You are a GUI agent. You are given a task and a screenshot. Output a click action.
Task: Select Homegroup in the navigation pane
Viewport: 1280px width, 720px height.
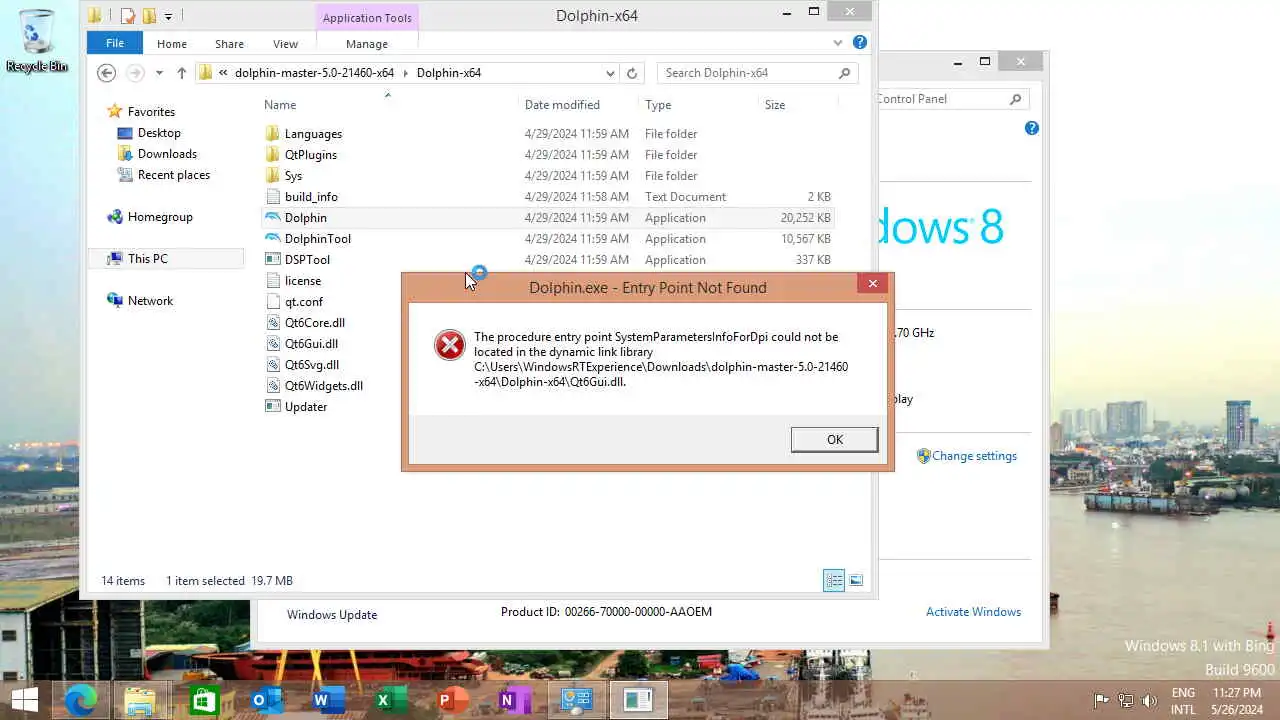(x=160, y=217)
